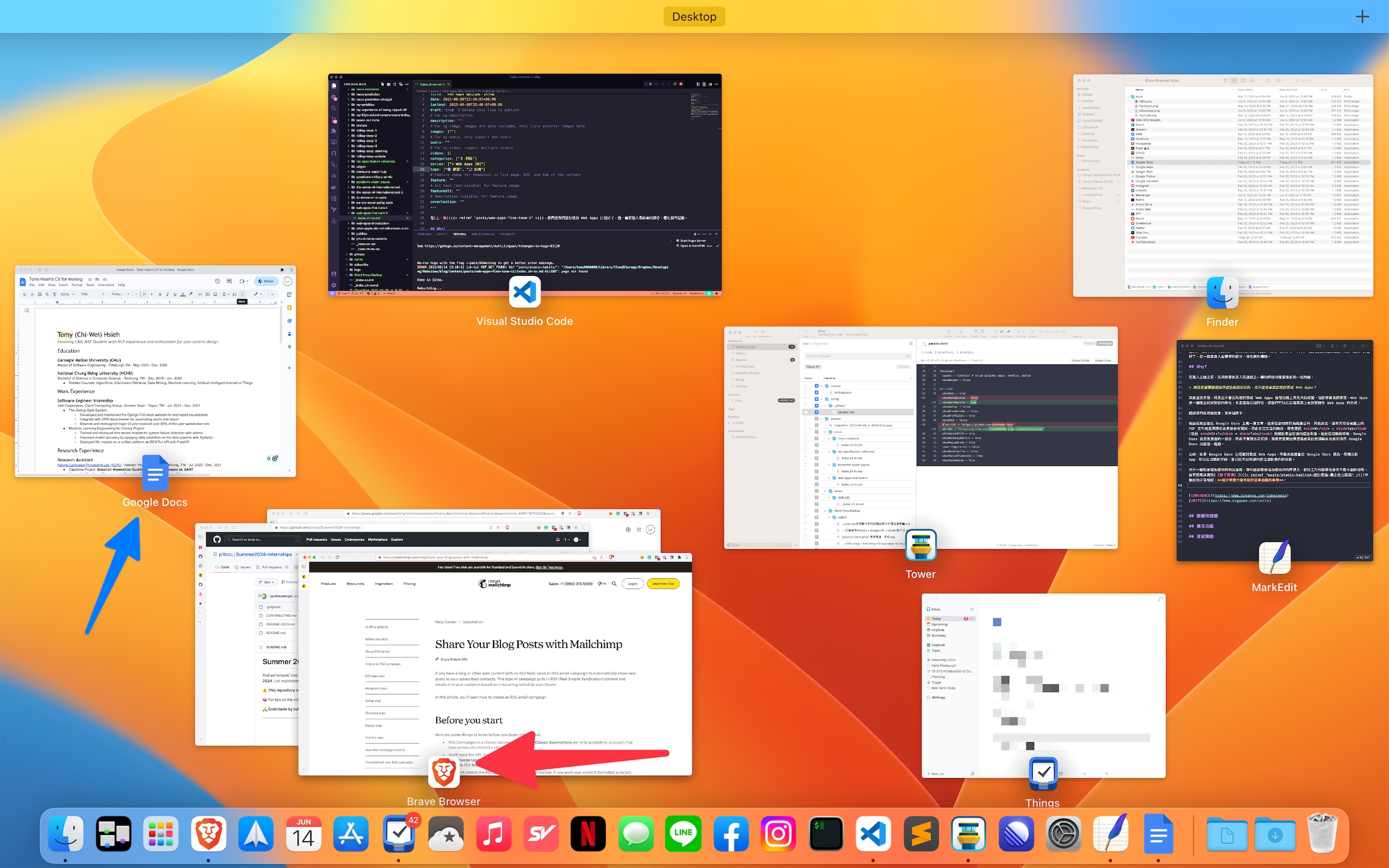The width and height of the screenshot is (1389, 868).
Task: Launch Brave Browser from the Dock
Action: (208, 834)
